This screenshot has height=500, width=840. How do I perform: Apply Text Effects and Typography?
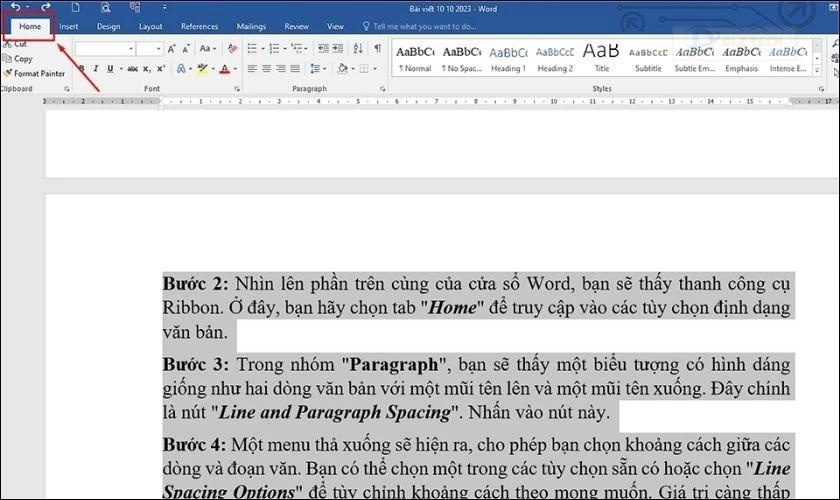(x=182, y=69)
